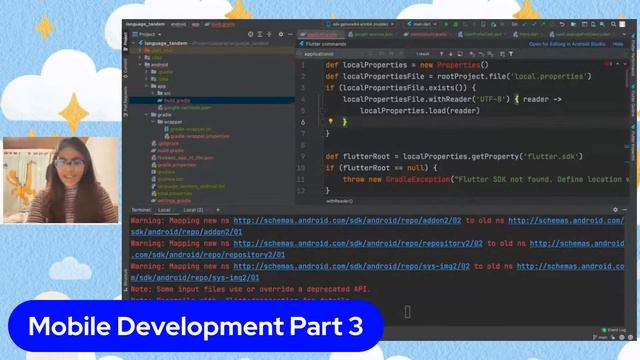Viewport: 640px width, 360px height.
Task: Click the search filter funnel icon
Action: pos(511,54)
